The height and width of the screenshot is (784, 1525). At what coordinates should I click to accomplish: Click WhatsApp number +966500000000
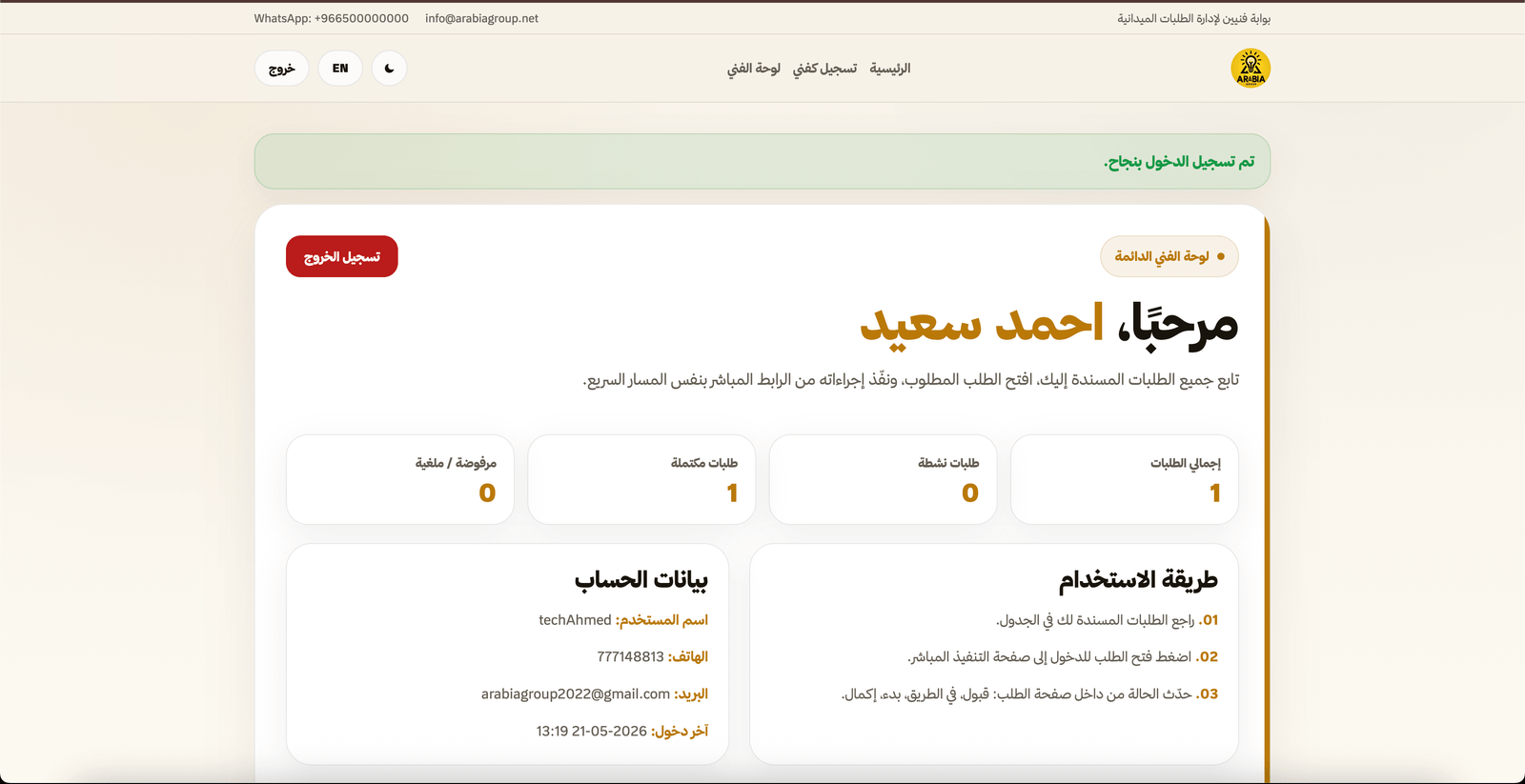point(361,18)
